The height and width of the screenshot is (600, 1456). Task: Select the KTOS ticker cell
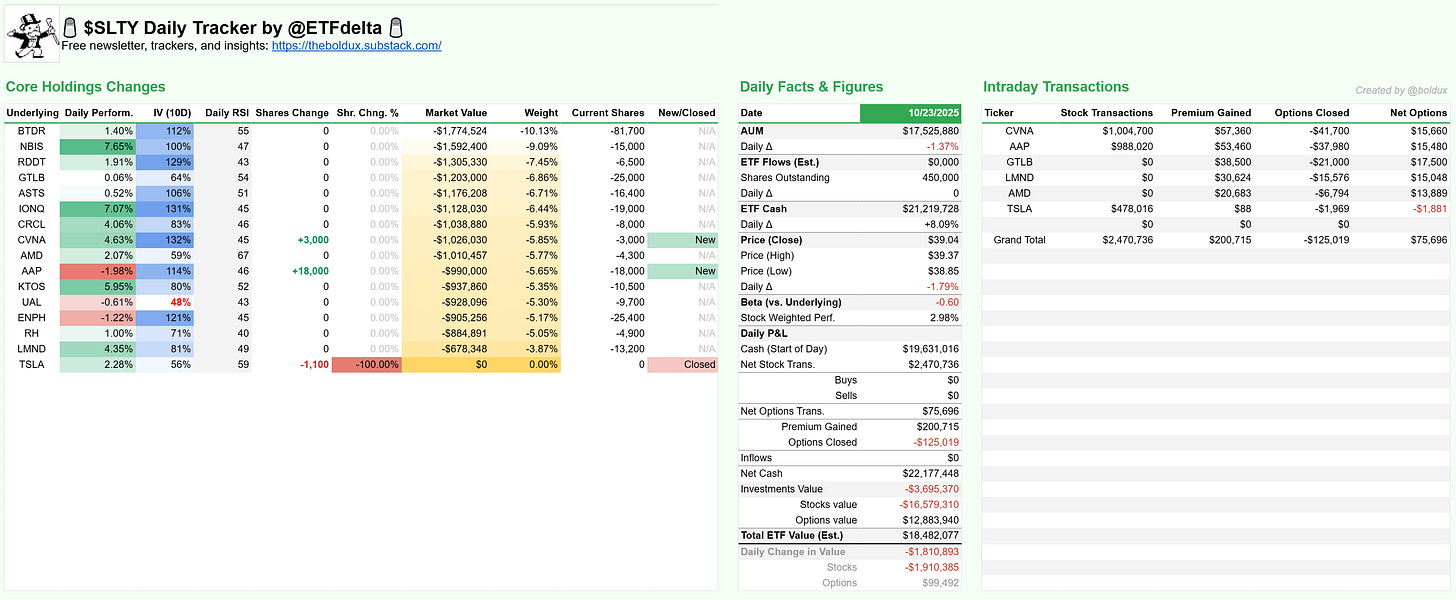pyautogui.click(x=32, y=286)
